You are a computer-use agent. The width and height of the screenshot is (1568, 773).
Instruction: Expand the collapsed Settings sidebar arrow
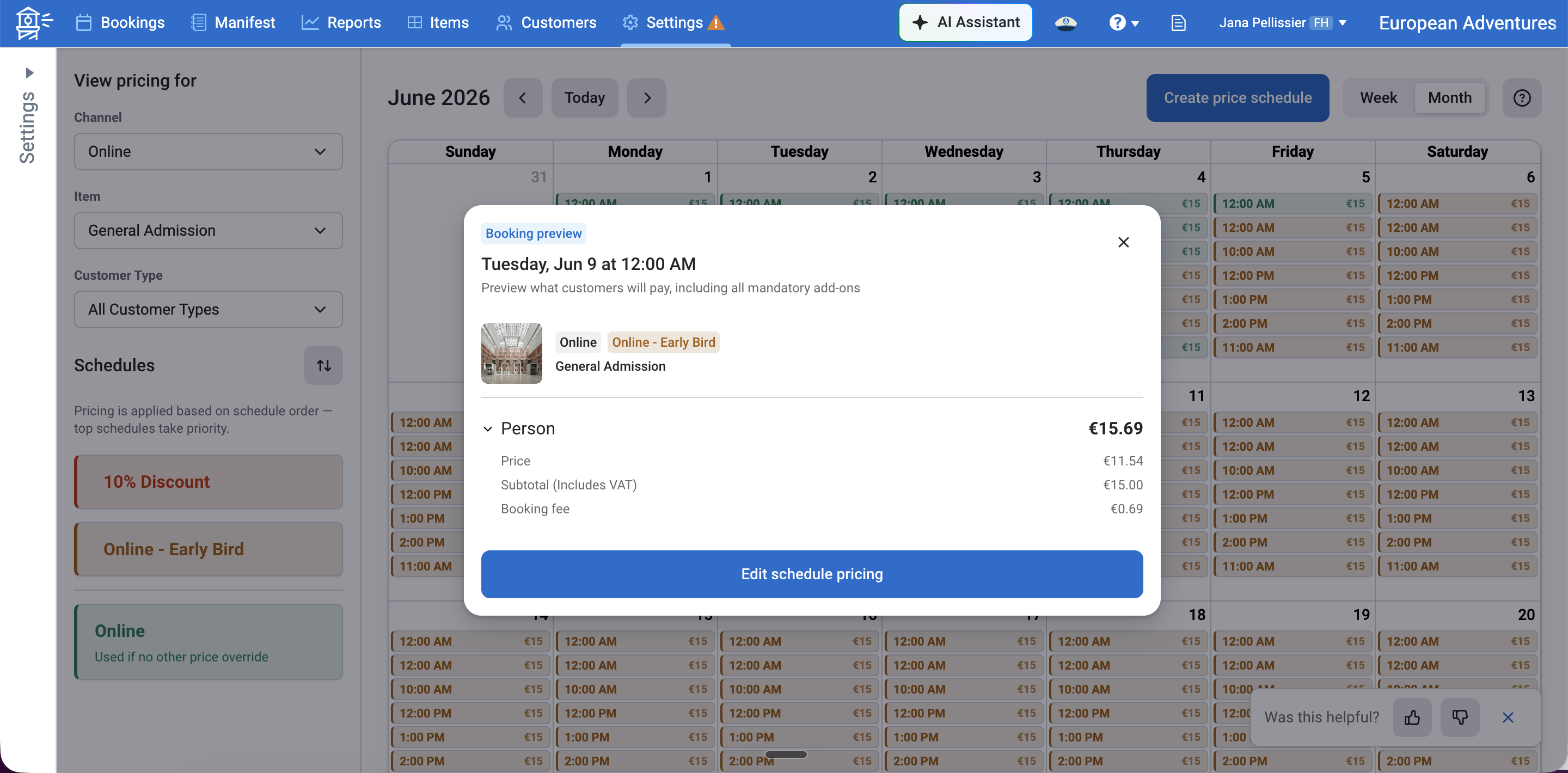tap(29, 73)
